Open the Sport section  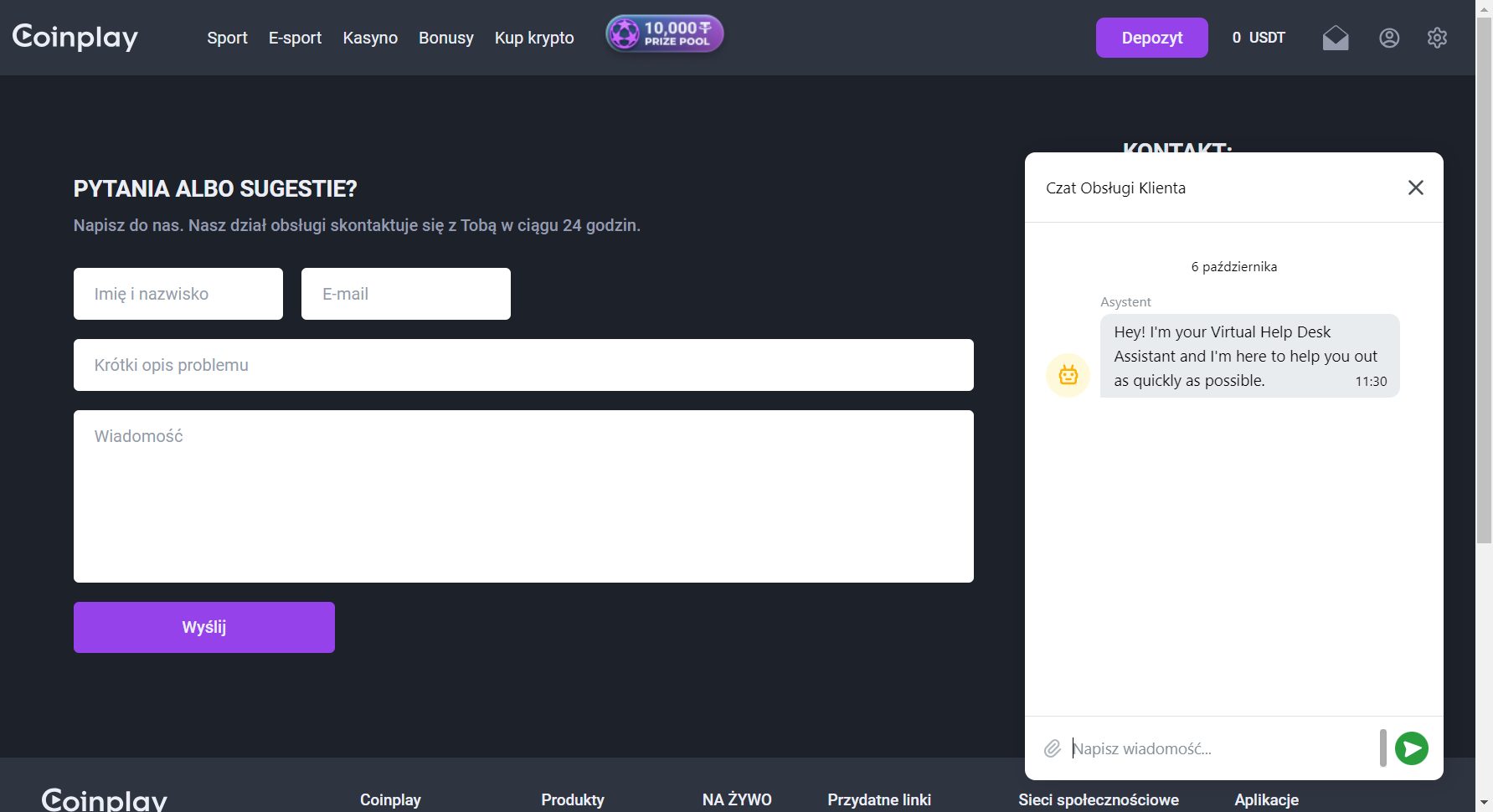227,38
